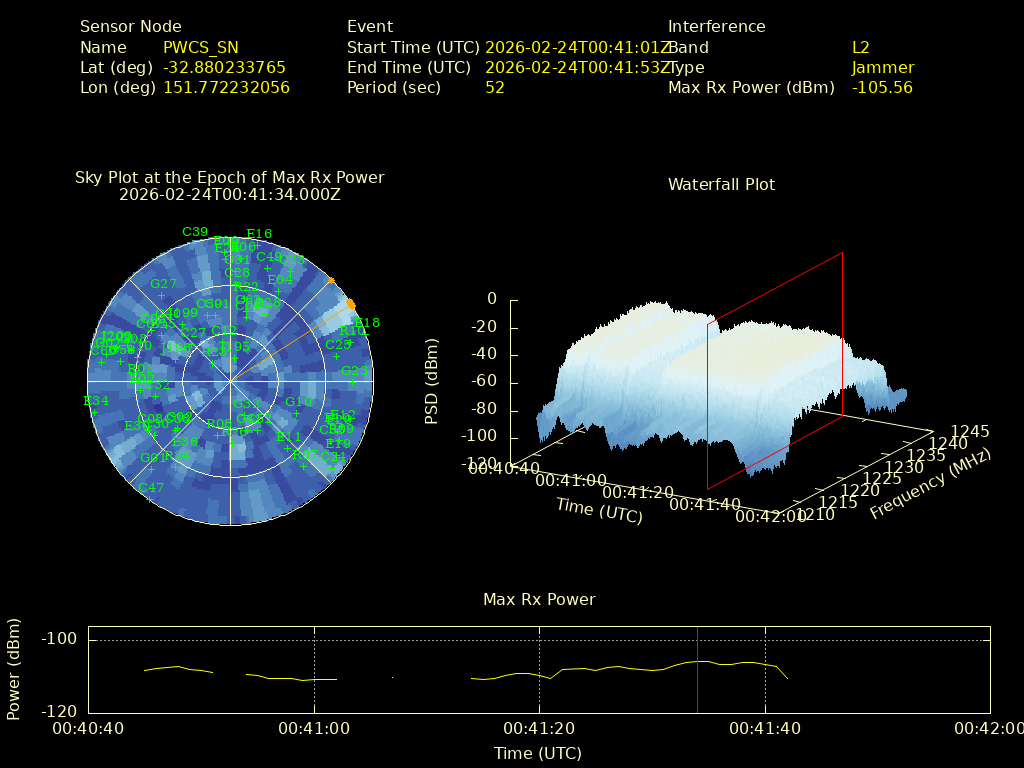Select the E11 satellite marker
Screen dimensions: 1024x768
click(289, 439)
